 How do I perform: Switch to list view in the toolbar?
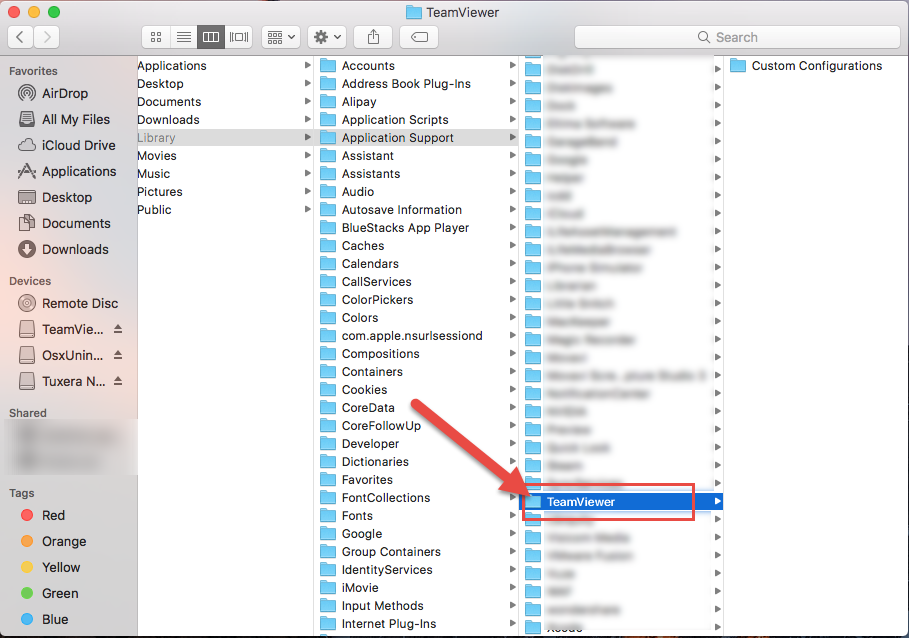coord(183,37)
